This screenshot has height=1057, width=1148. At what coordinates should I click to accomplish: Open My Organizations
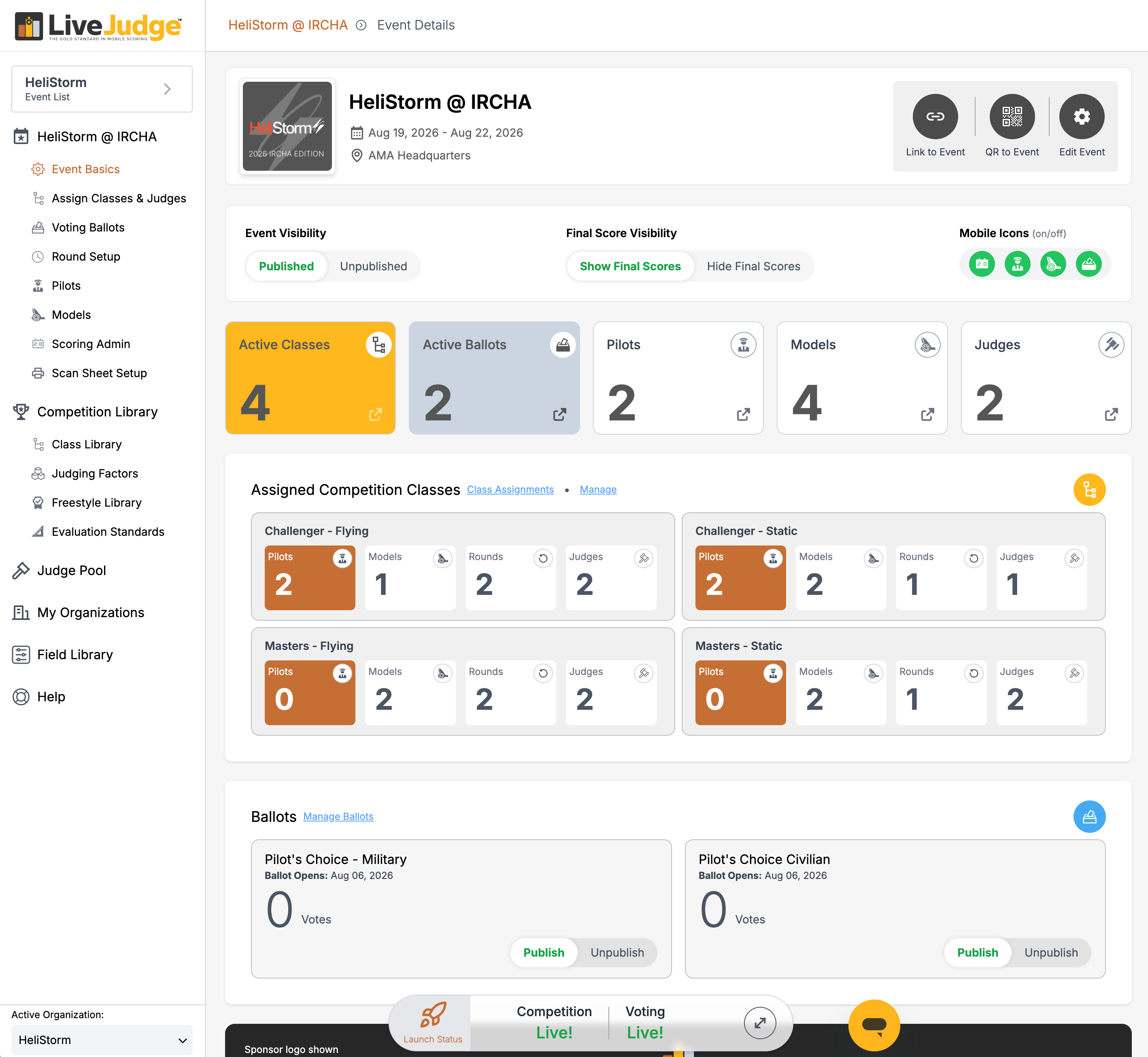[x=79, y=613]
